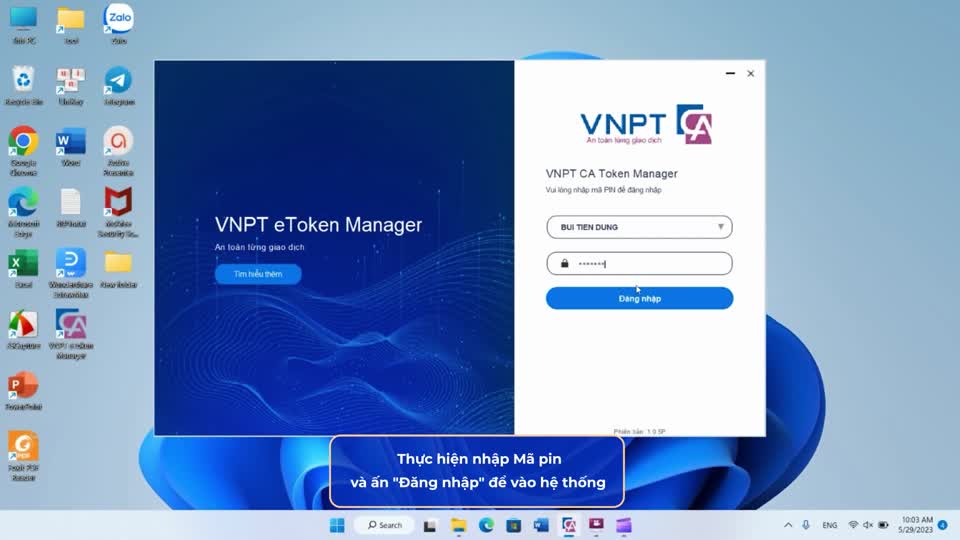Show hidden system tray icons chevron
This screenshot has height=540, width=960.
(788, 525)
